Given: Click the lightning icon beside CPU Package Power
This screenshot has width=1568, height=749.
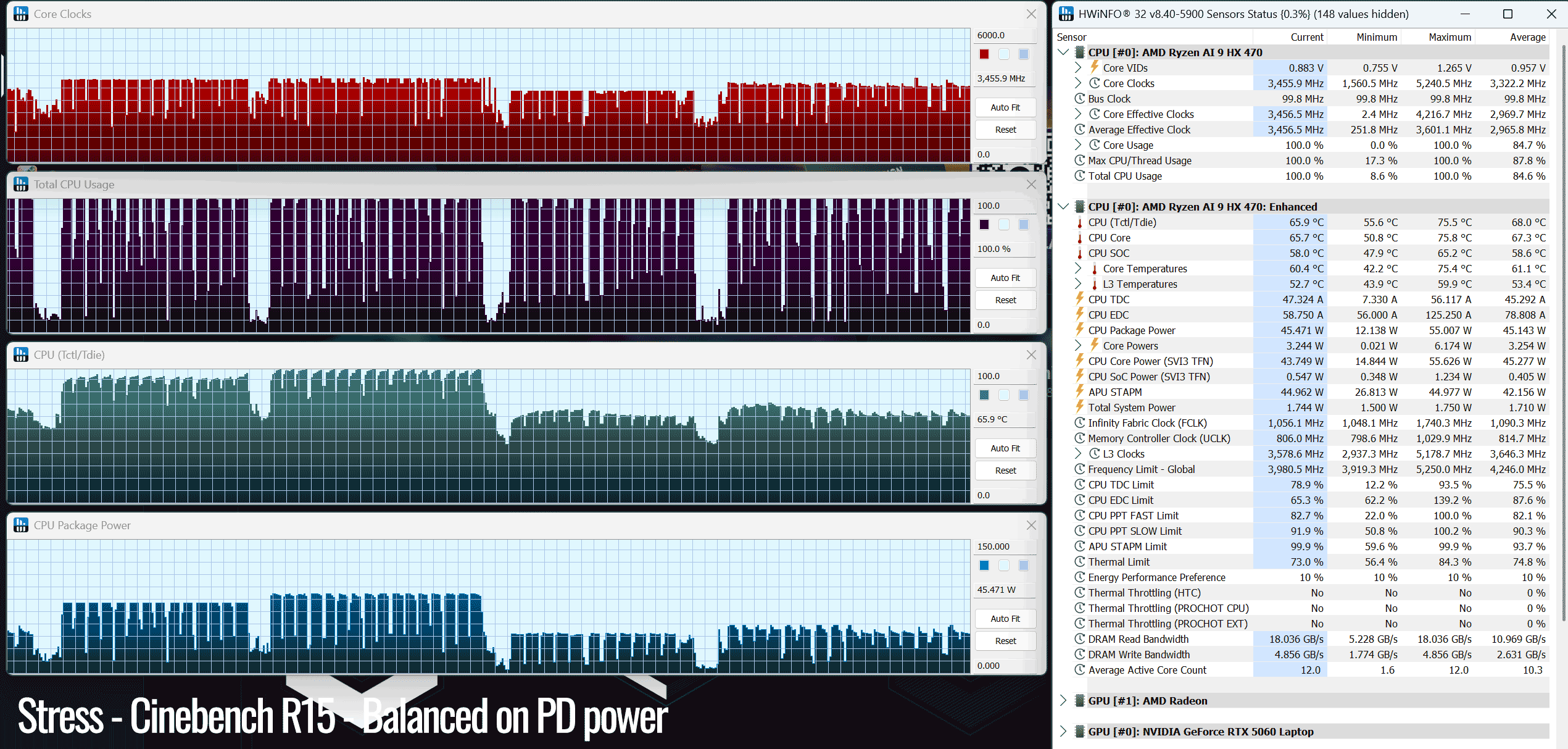Looking at the screenshot, I should (x=1079, y=330).
